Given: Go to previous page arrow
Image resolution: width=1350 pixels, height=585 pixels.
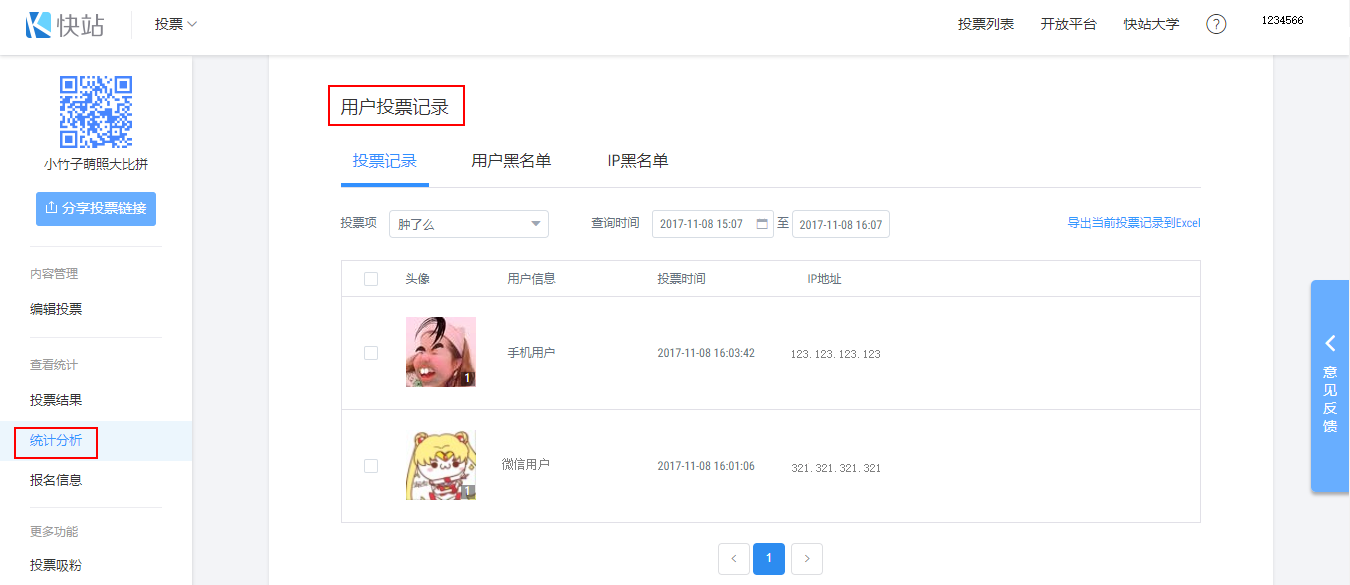Looking at the screenshot, I should [734, 559].
